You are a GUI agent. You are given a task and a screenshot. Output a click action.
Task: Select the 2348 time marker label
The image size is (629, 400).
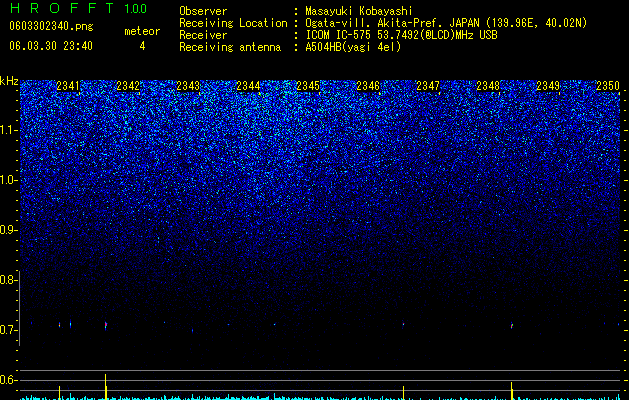(488, 86)
